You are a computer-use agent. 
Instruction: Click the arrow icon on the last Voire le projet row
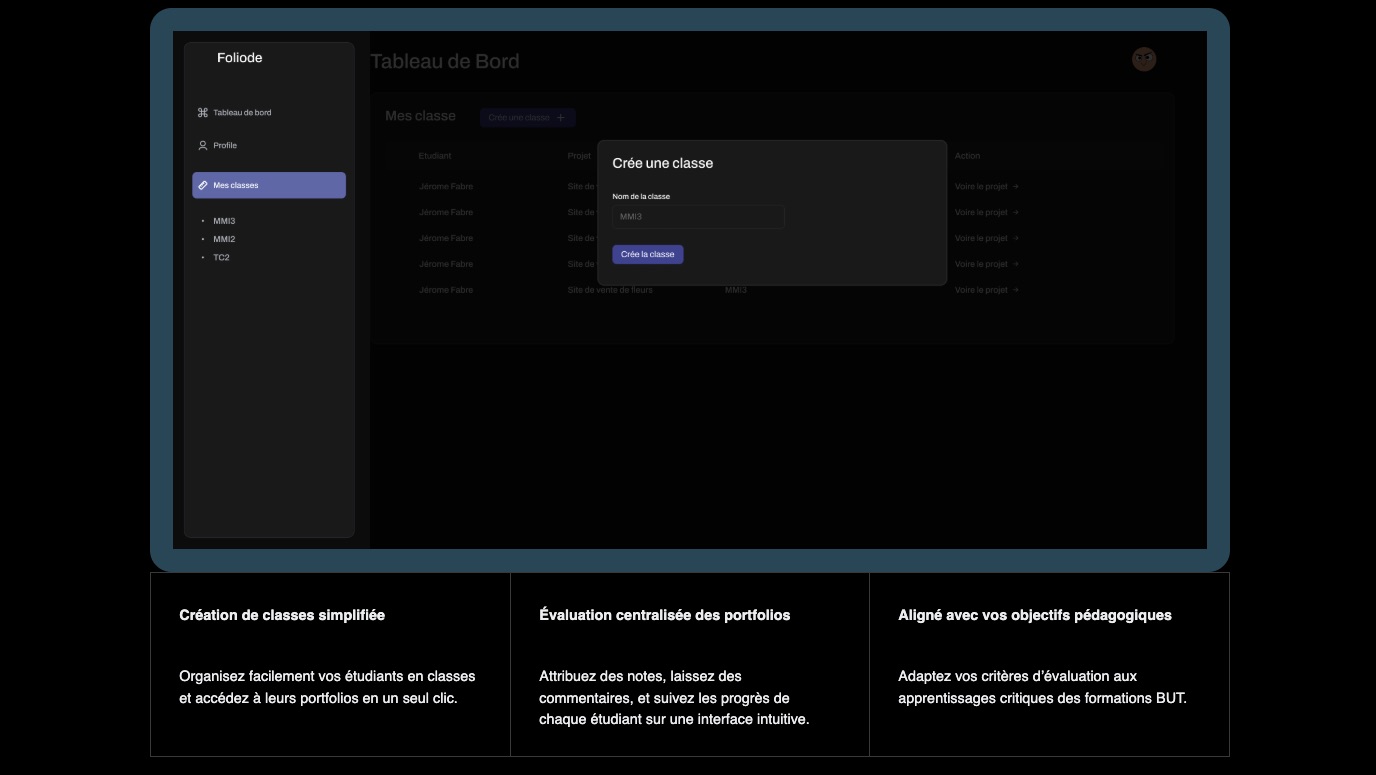click(x=1016, y=289)
